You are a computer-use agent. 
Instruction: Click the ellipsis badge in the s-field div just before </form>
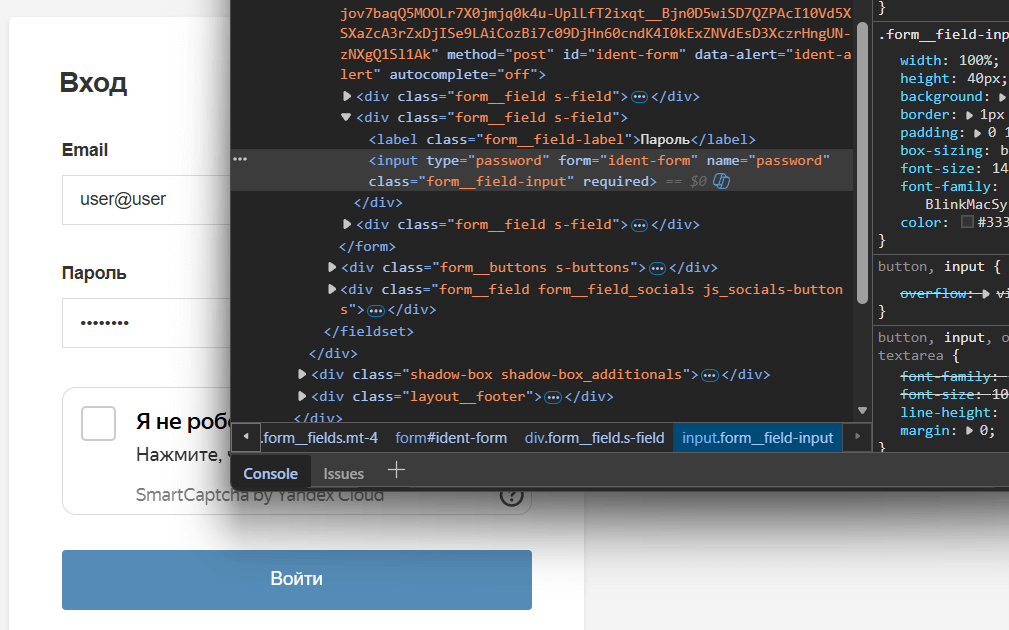click(639, 225)
